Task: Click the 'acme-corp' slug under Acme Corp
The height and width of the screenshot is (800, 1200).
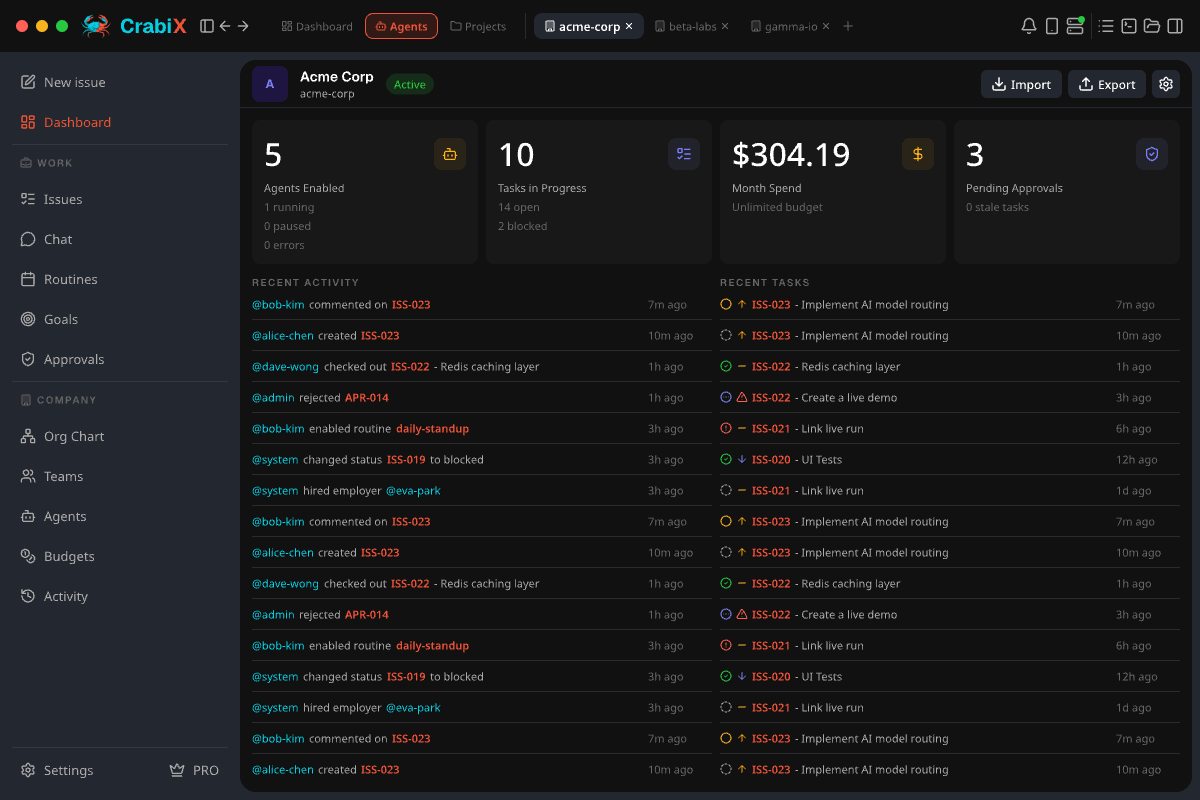Action: pos(327,94)
